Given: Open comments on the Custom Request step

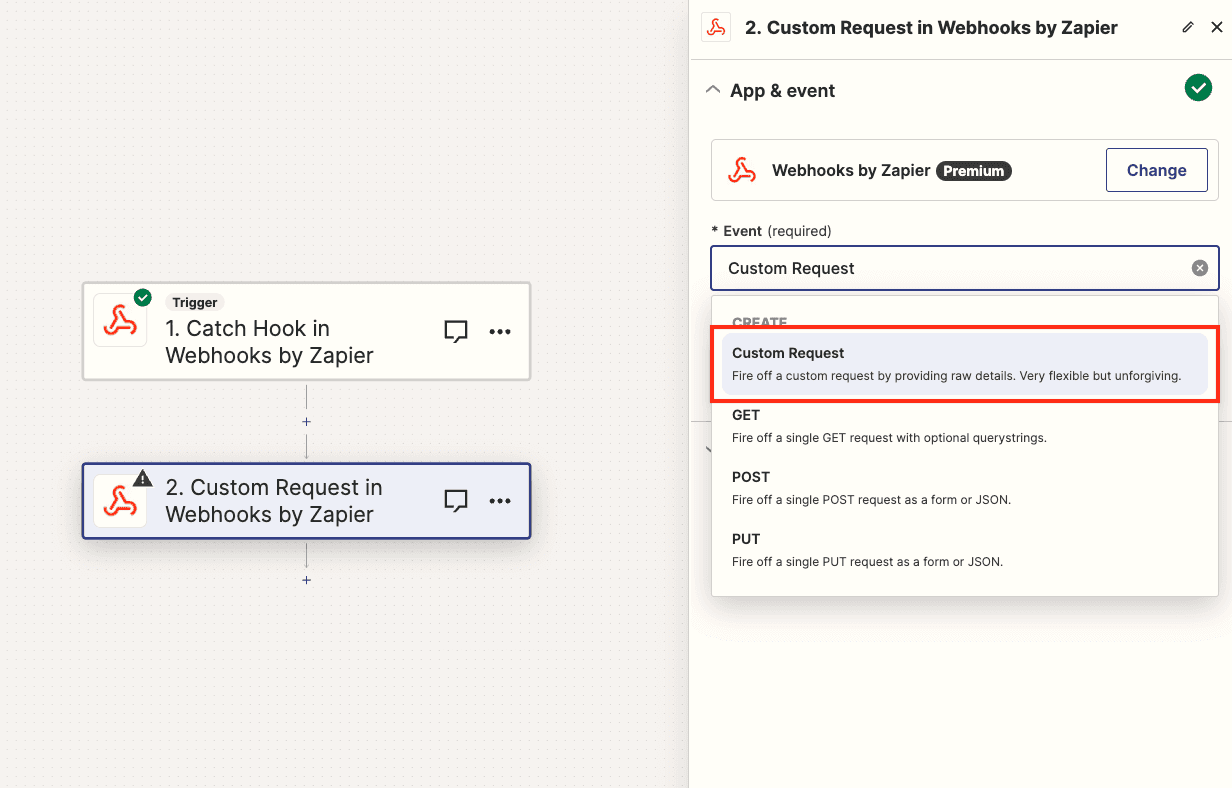Looking at the screenshot, I should 456,501.
